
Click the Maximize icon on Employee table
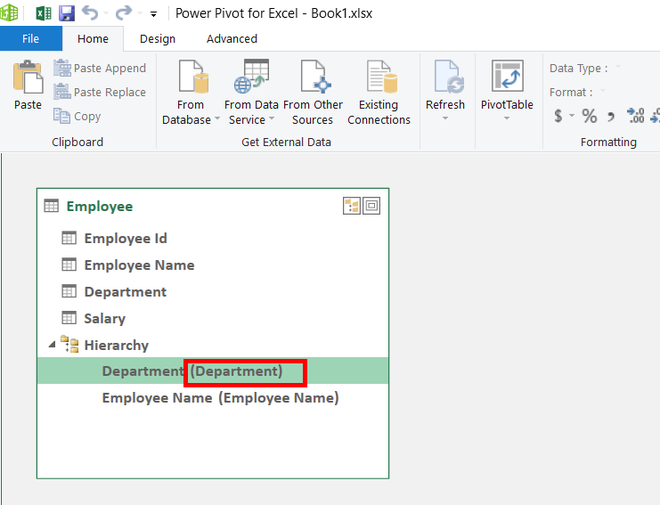pos(371,206)
